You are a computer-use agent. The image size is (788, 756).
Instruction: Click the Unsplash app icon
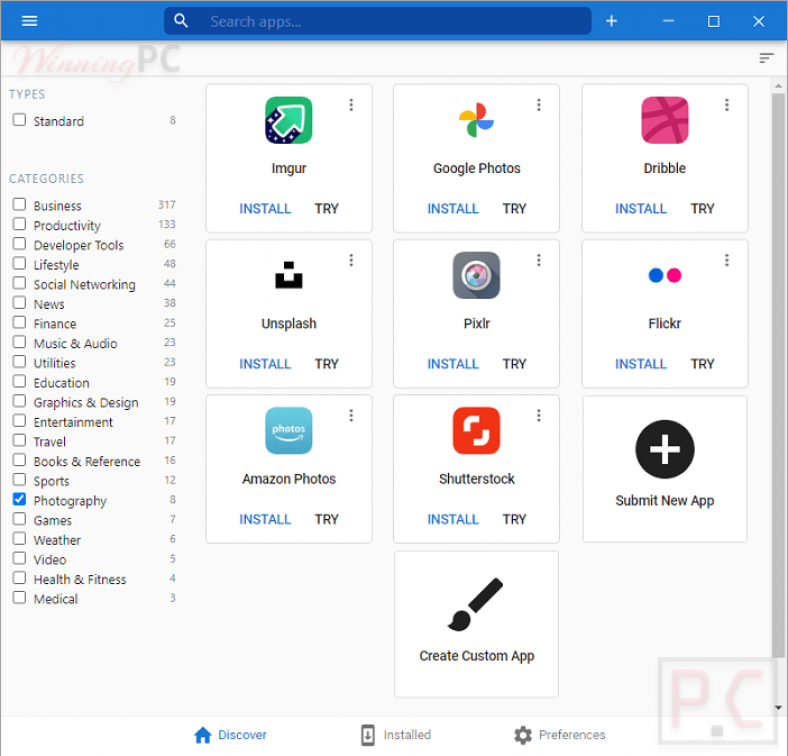pyautogui.click(x=288, y=275)
